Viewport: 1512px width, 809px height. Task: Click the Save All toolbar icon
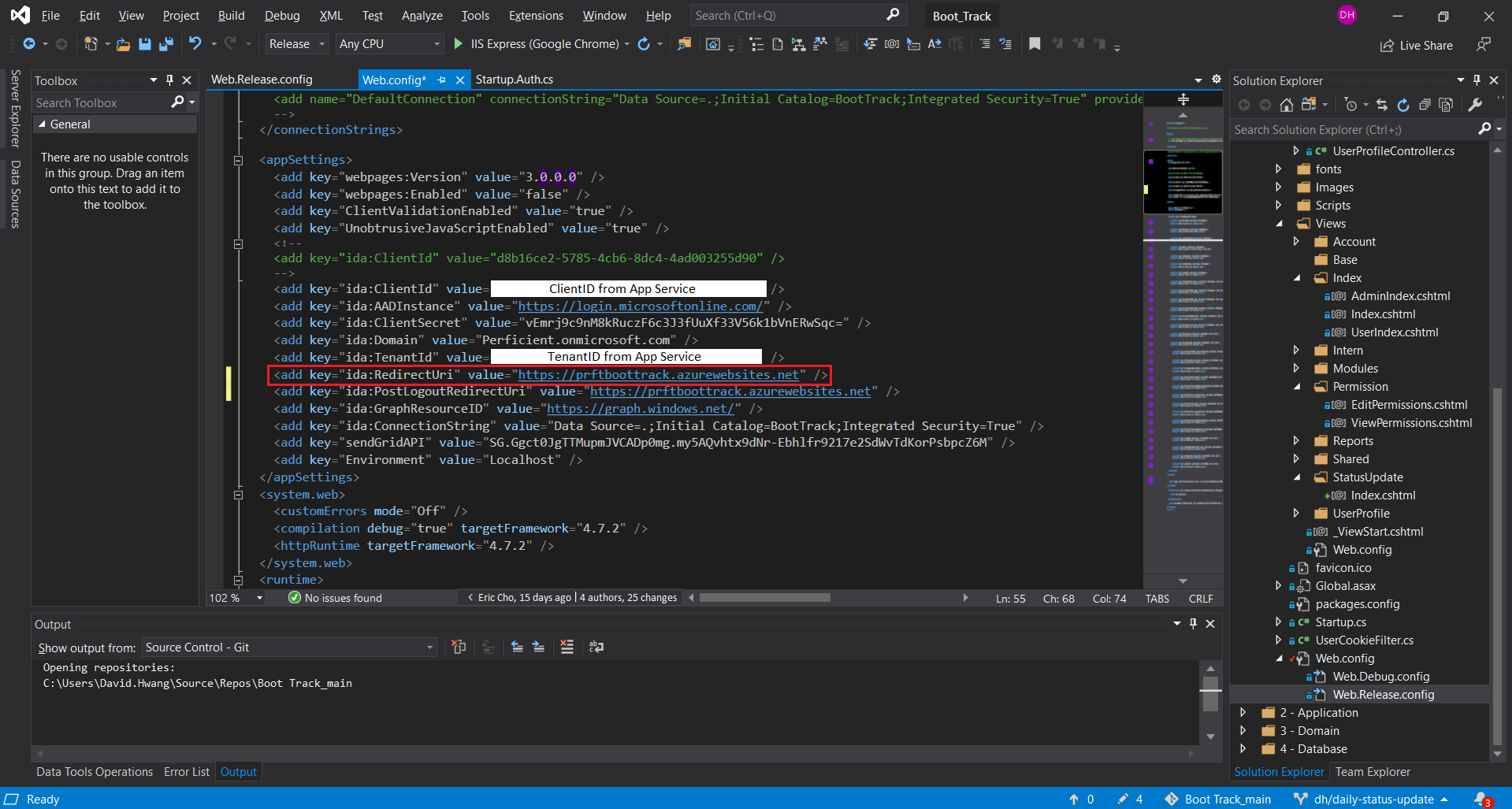(x=165, y=44)
